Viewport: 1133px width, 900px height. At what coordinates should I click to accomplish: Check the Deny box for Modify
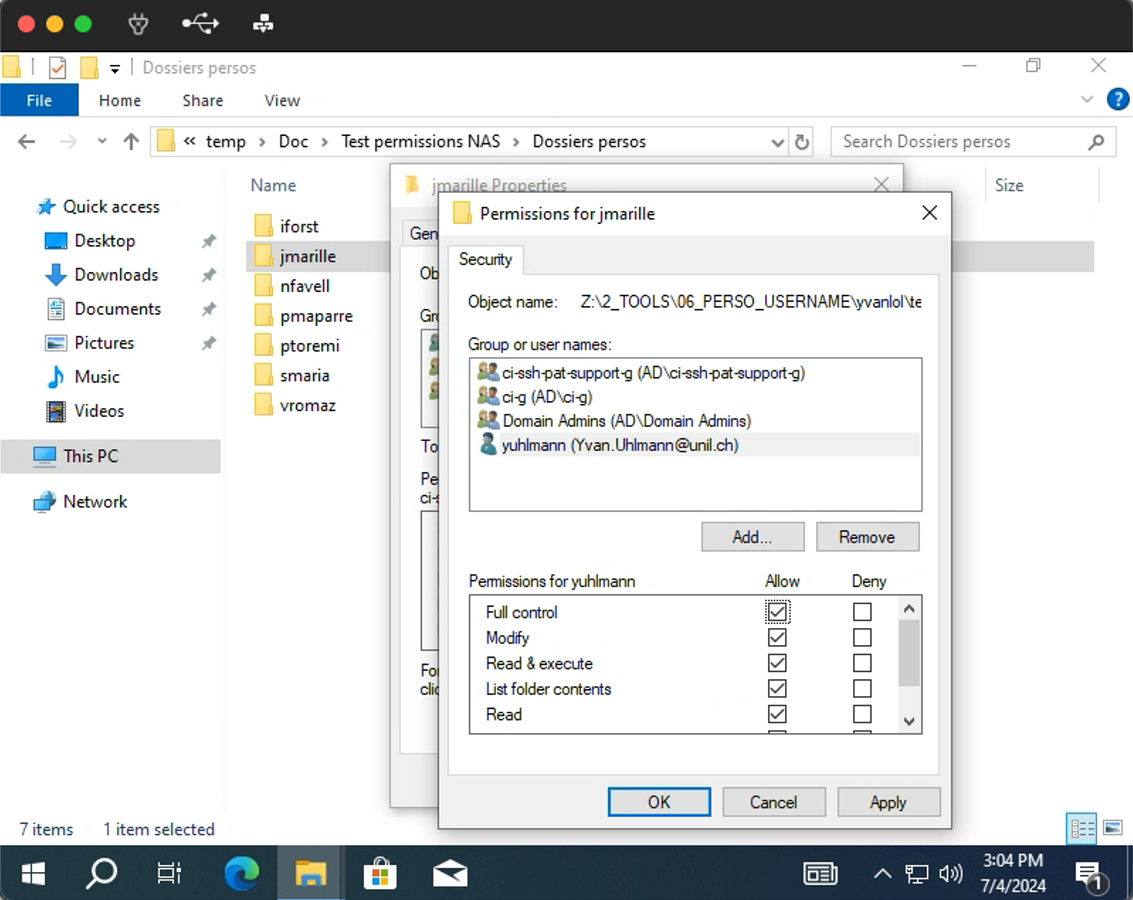tap(862, 638)
